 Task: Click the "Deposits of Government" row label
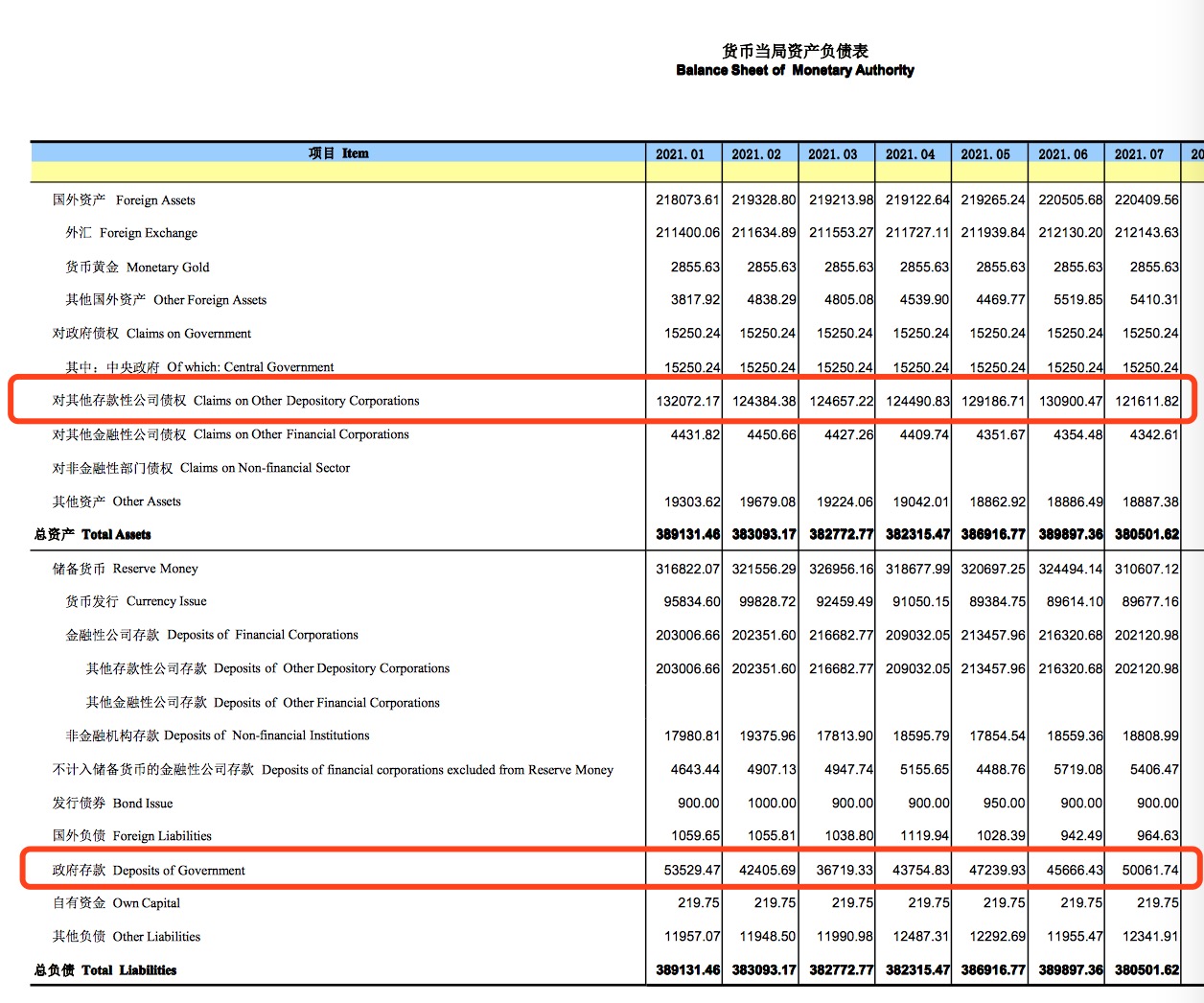(x=150, y=871)
